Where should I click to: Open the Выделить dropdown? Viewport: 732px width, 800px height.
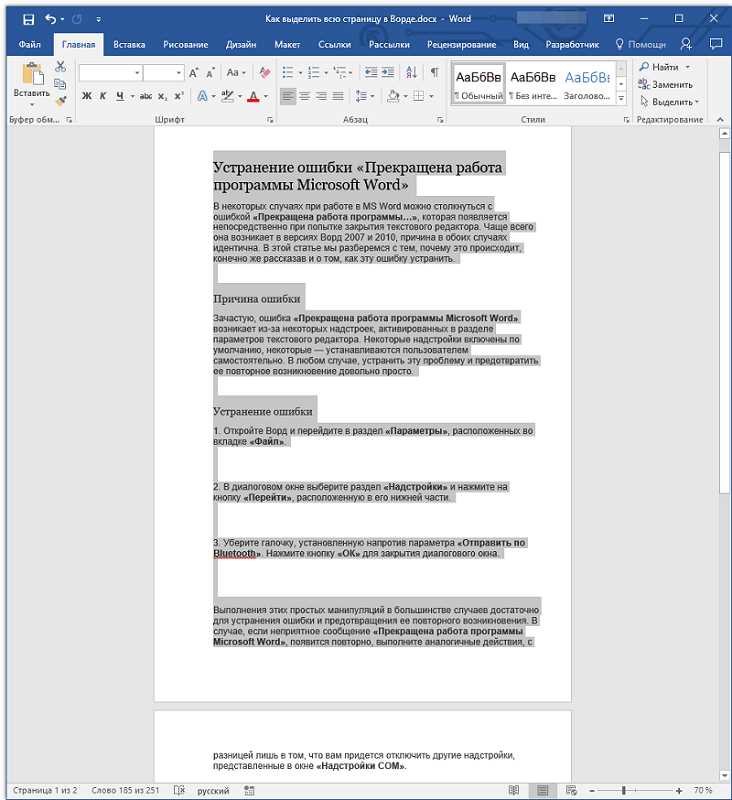669,102
